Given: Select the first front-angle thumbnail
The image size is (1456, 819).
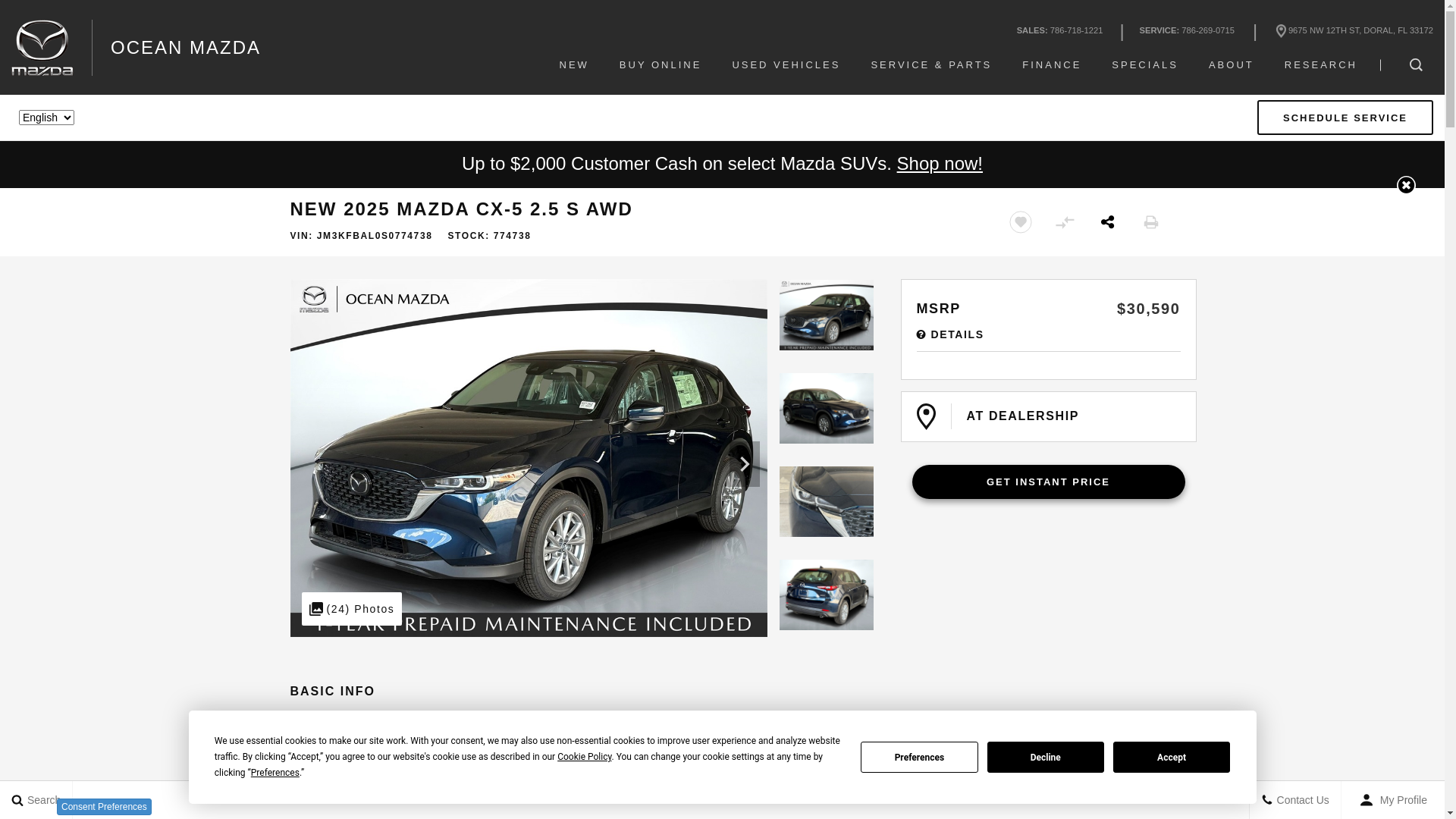Looking at the screenshot, I should pos(827,315).
